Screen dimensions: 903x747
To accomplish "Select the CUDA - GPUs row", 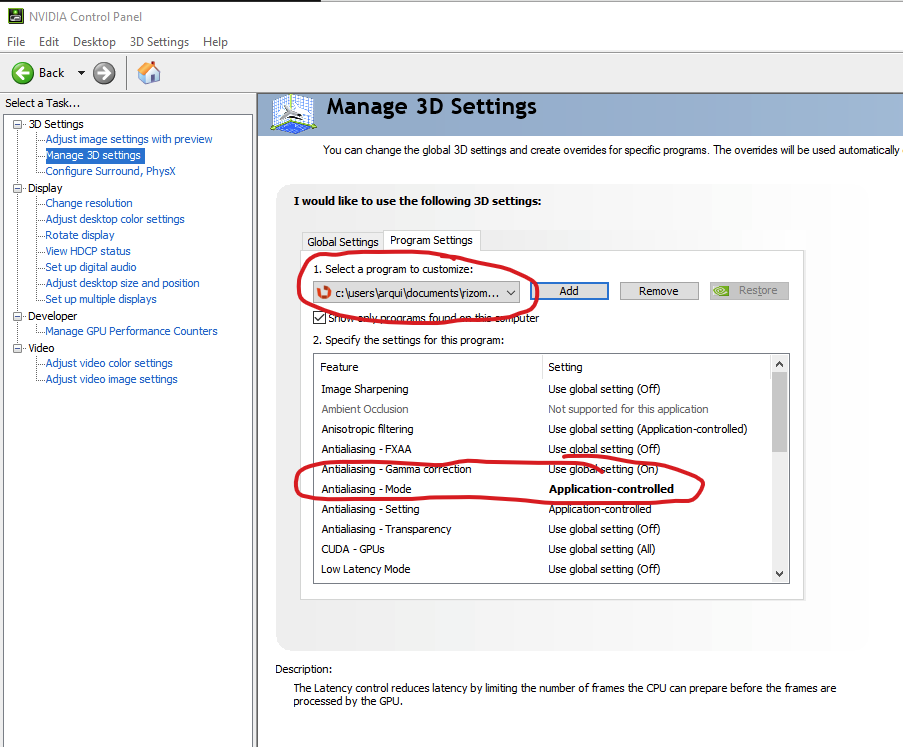I will coord(541,549).
